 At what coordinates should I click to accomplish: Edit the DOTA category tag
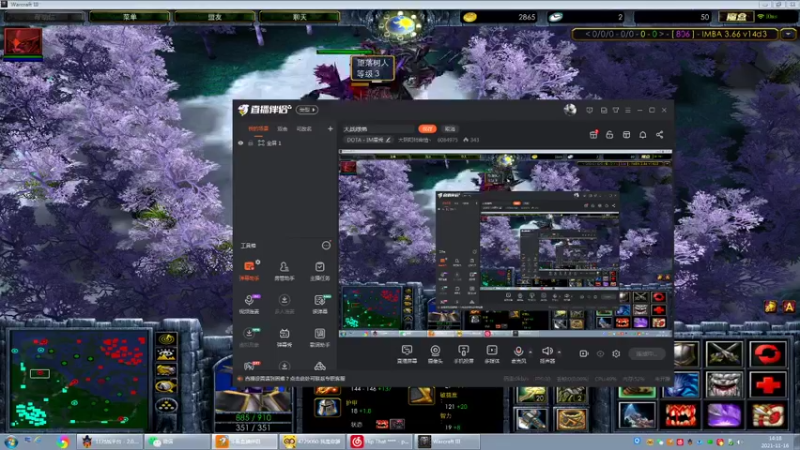(368, 140)
